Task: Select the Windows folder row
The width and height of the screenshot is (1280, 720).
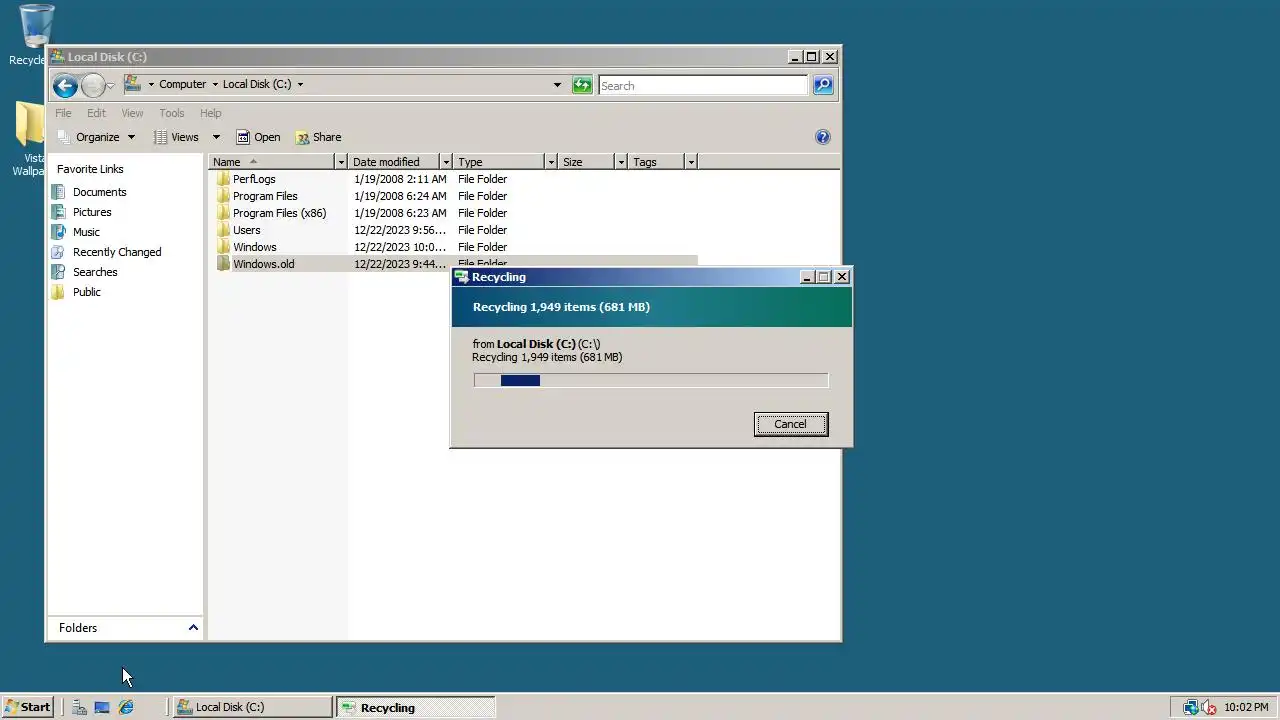Action: click(455, 247)
